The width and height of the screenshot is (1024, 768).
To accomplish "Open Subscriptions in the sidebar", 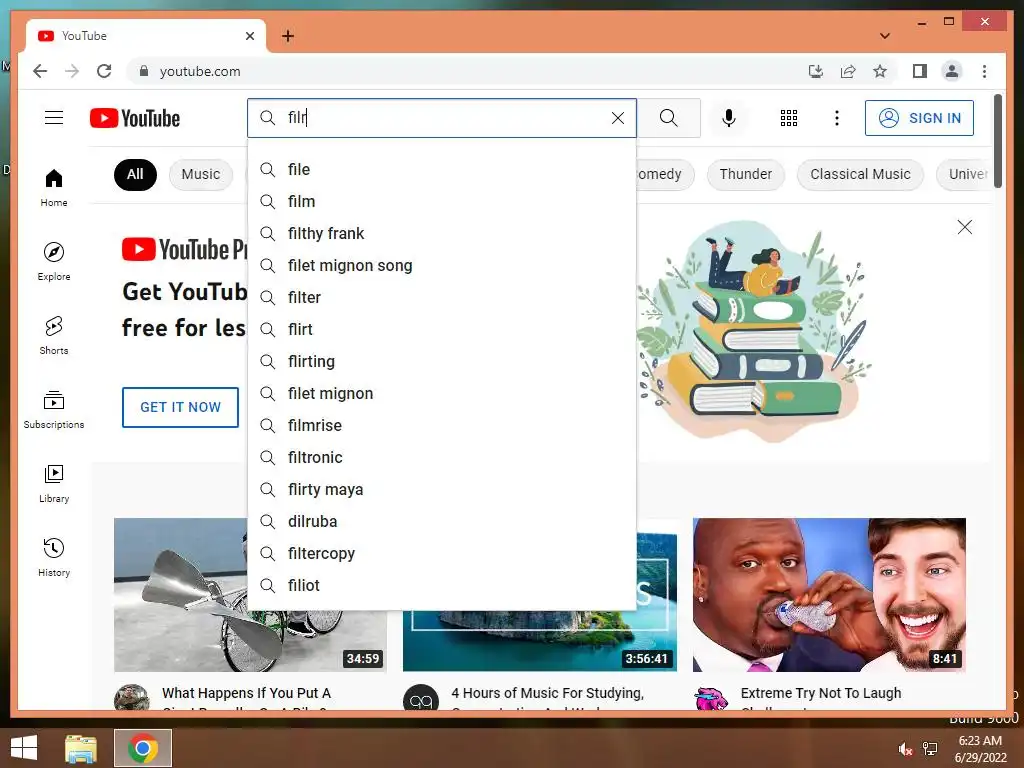I will 54,409.
